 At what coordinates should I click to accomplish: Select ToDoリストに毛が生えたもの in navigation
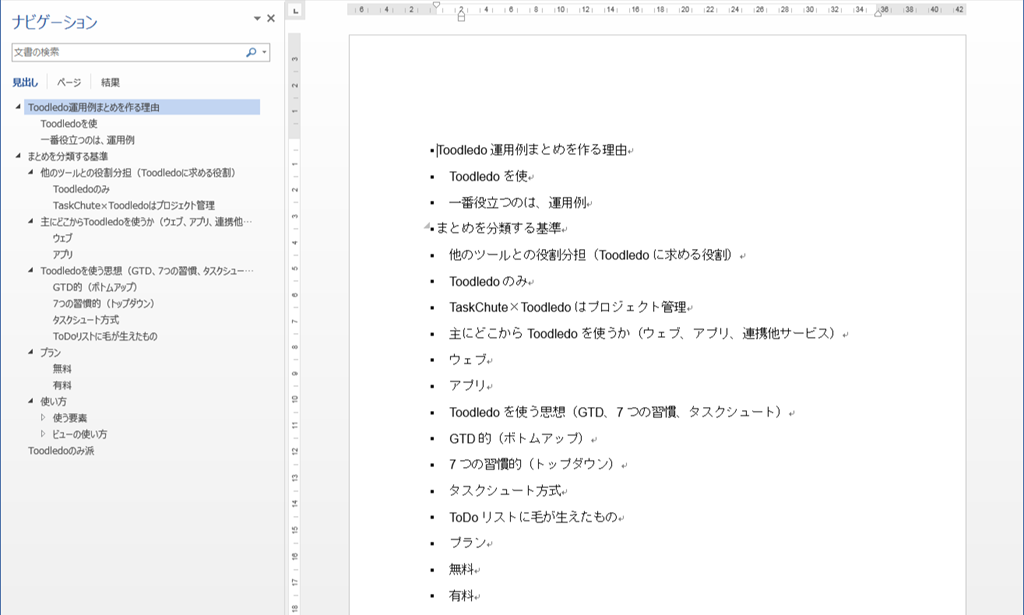104,336
